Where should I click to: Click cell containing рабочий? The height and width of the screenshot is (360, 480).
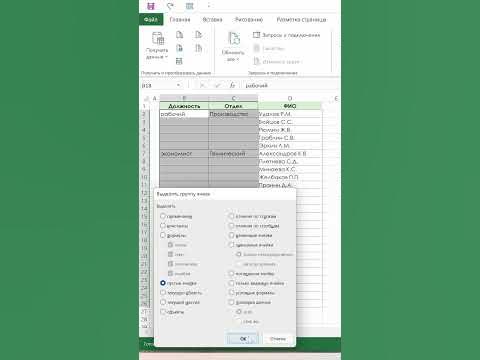pyautogui.click(x=184, y=114)
